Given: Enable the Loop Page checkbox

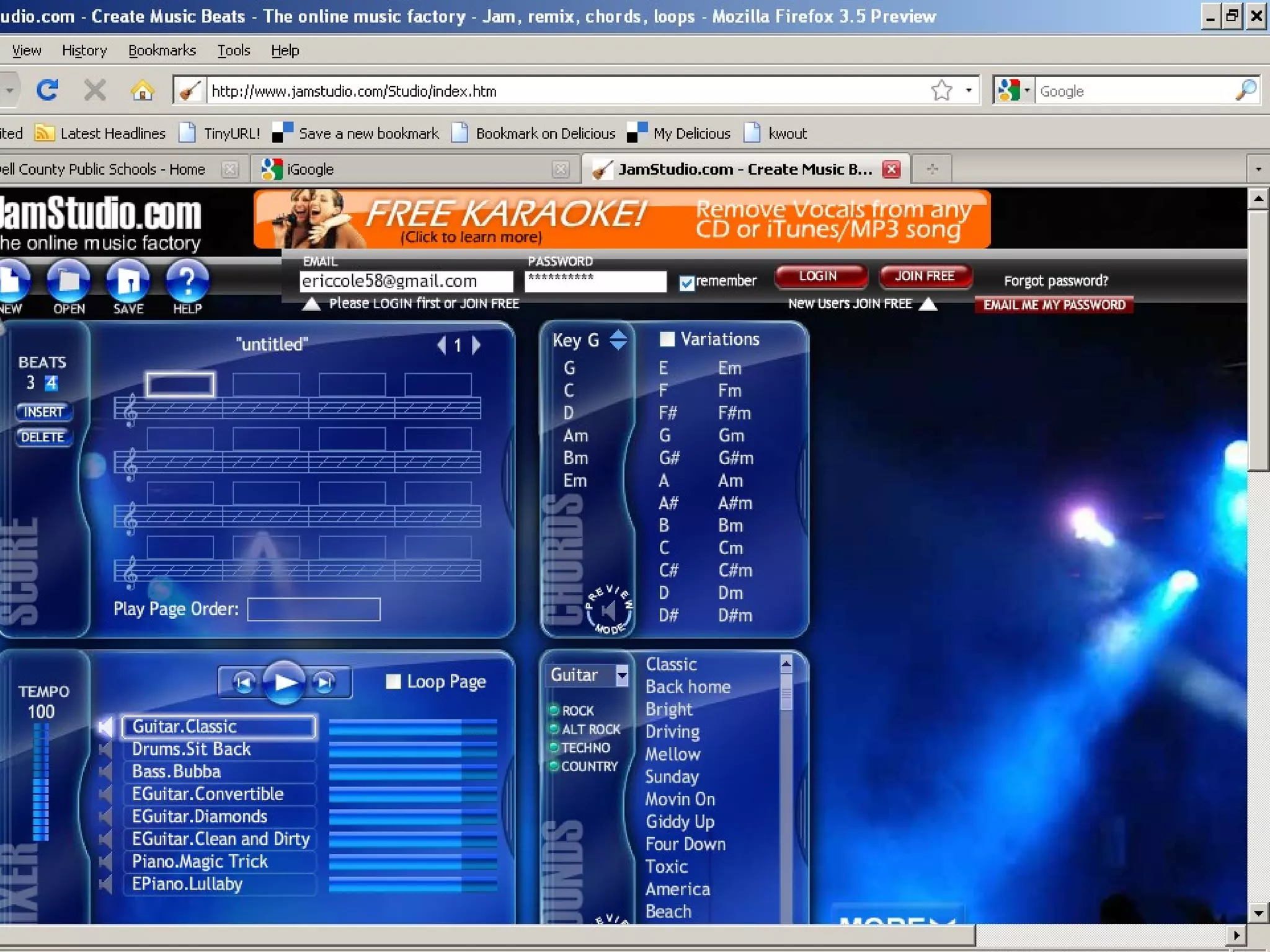Looking at the screenshot, I should tap(393, 682).
